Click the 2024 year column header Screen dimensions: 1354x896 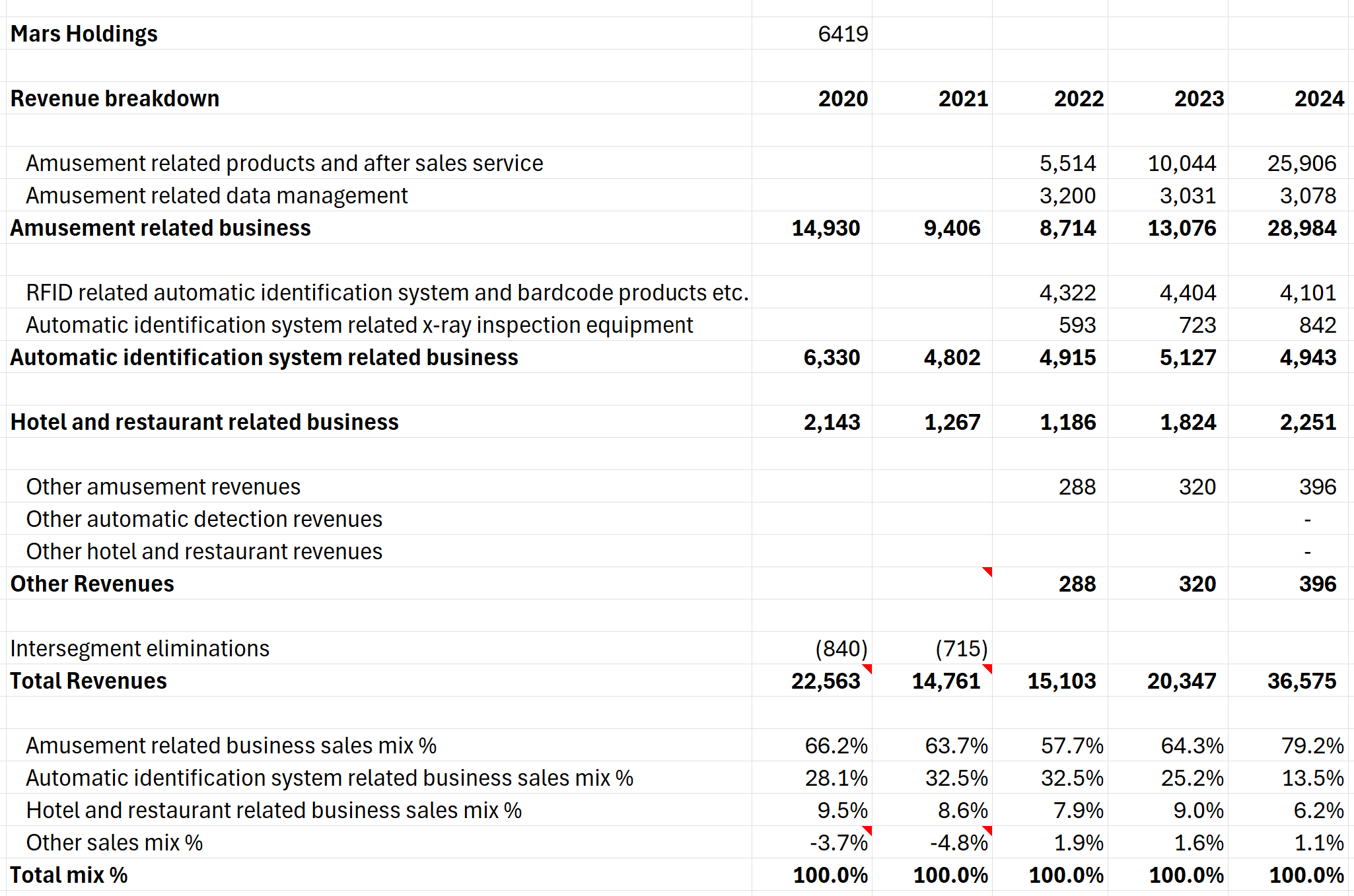(x=1319, y=98)
